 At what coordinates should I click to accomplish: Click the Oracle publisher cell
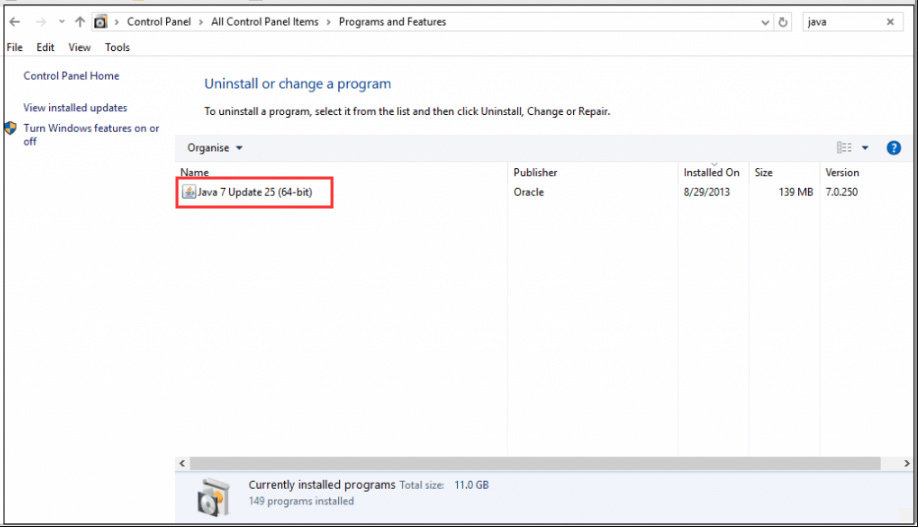click(x=529, y=192)
